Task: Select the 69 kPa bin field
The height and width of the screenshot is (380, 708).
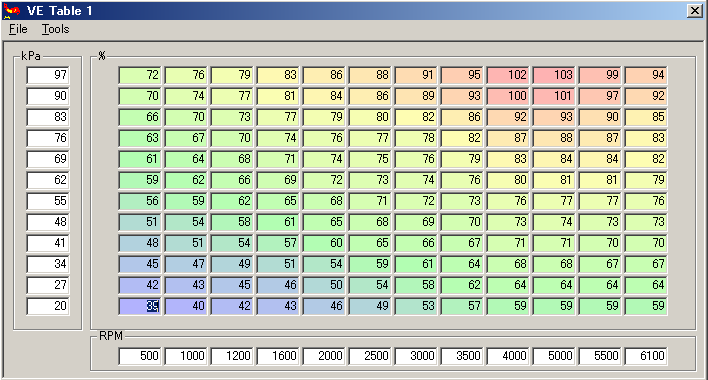Action: coord(48,159)
